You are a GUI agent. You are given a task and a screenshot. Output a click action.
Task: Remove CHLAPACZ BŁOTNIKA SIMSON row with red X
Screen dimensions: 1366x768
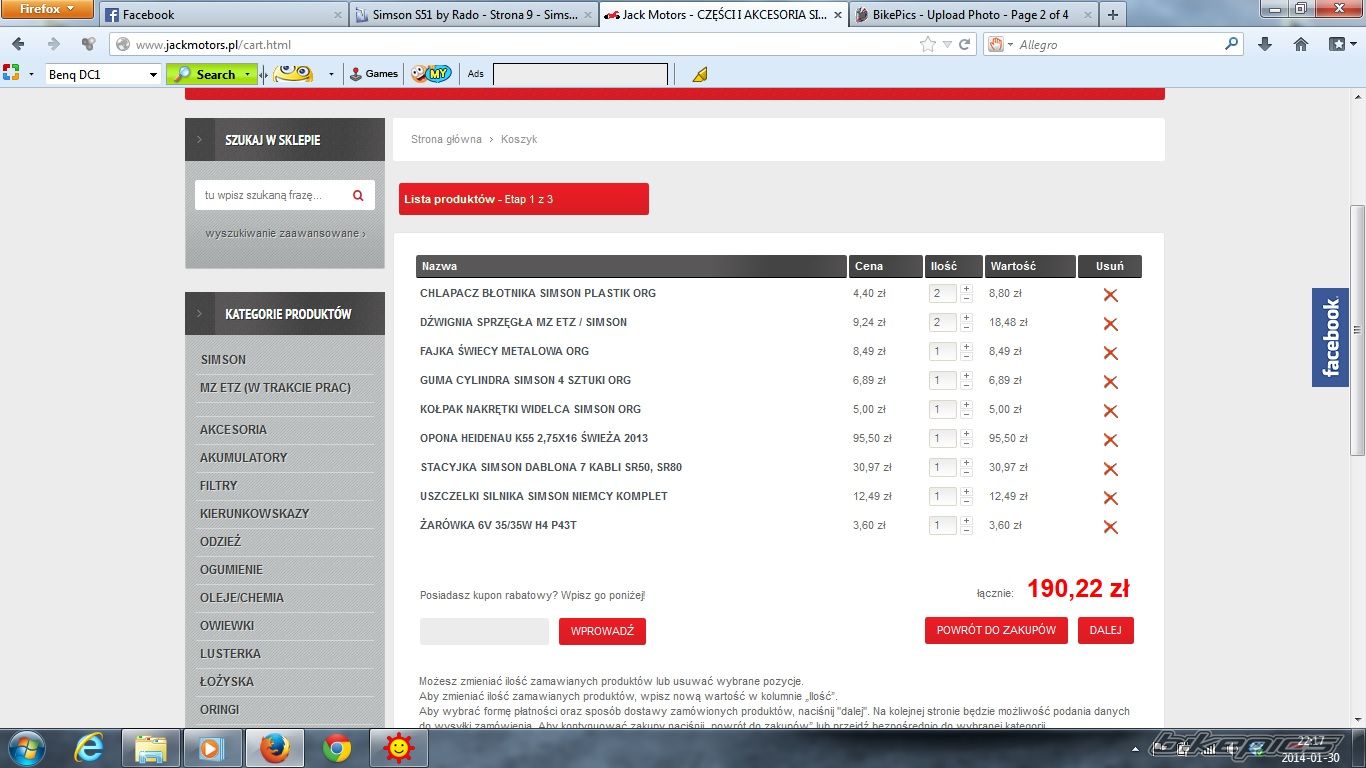(1110, 295)
